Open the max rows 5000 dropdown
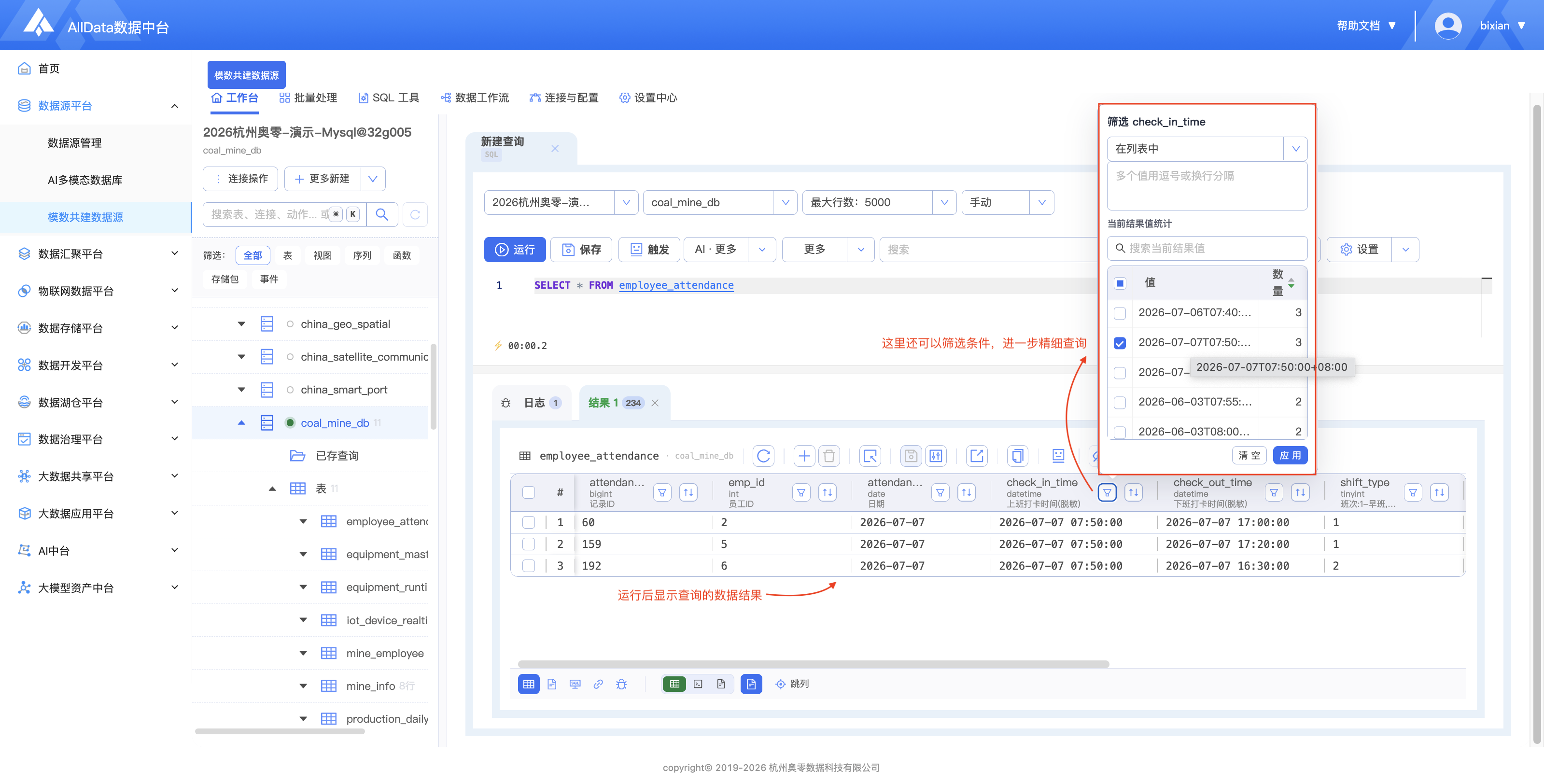 (879, 202)
